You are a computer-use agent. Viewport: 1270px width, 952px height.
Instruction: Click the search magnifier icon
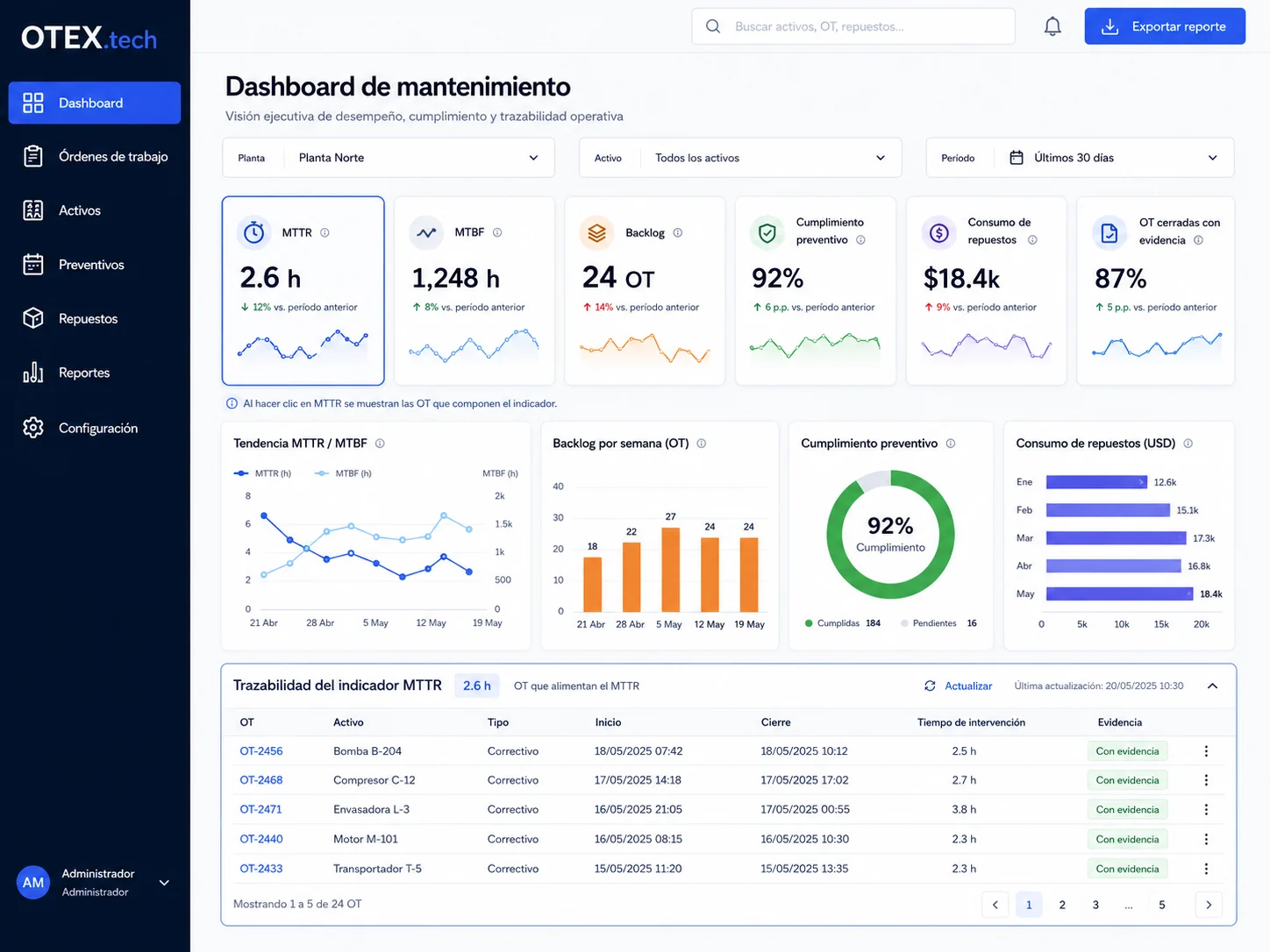(713, 26)
